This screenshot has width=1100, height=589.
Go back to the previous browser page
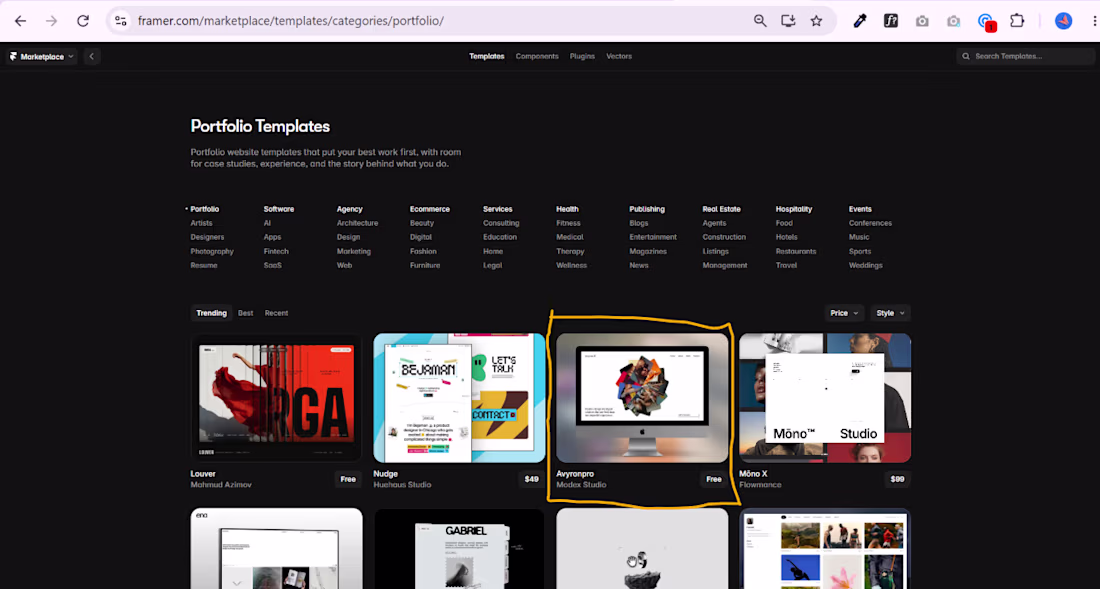[20, 21]
